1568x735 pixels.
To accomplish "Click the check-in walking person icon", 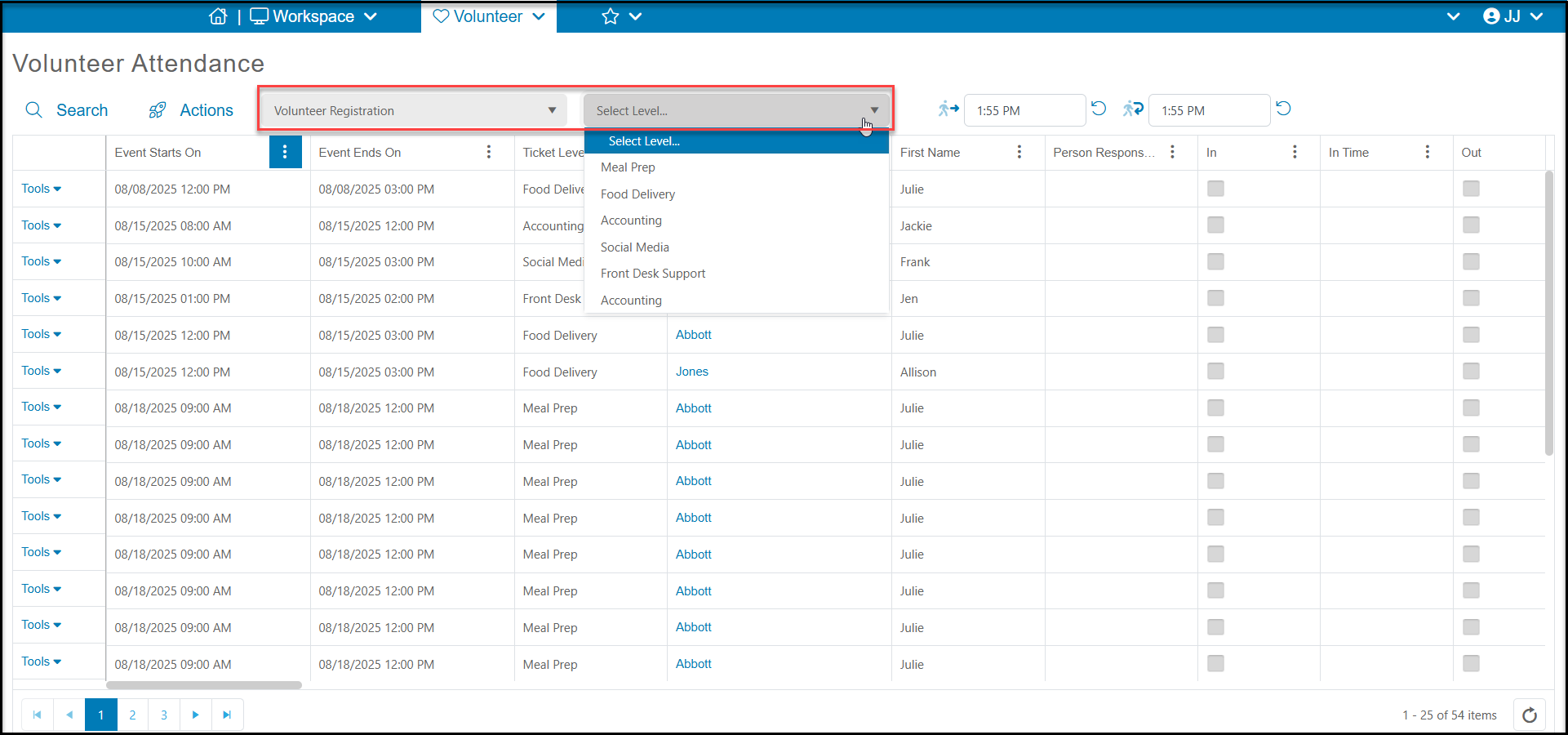I will 948,109.
